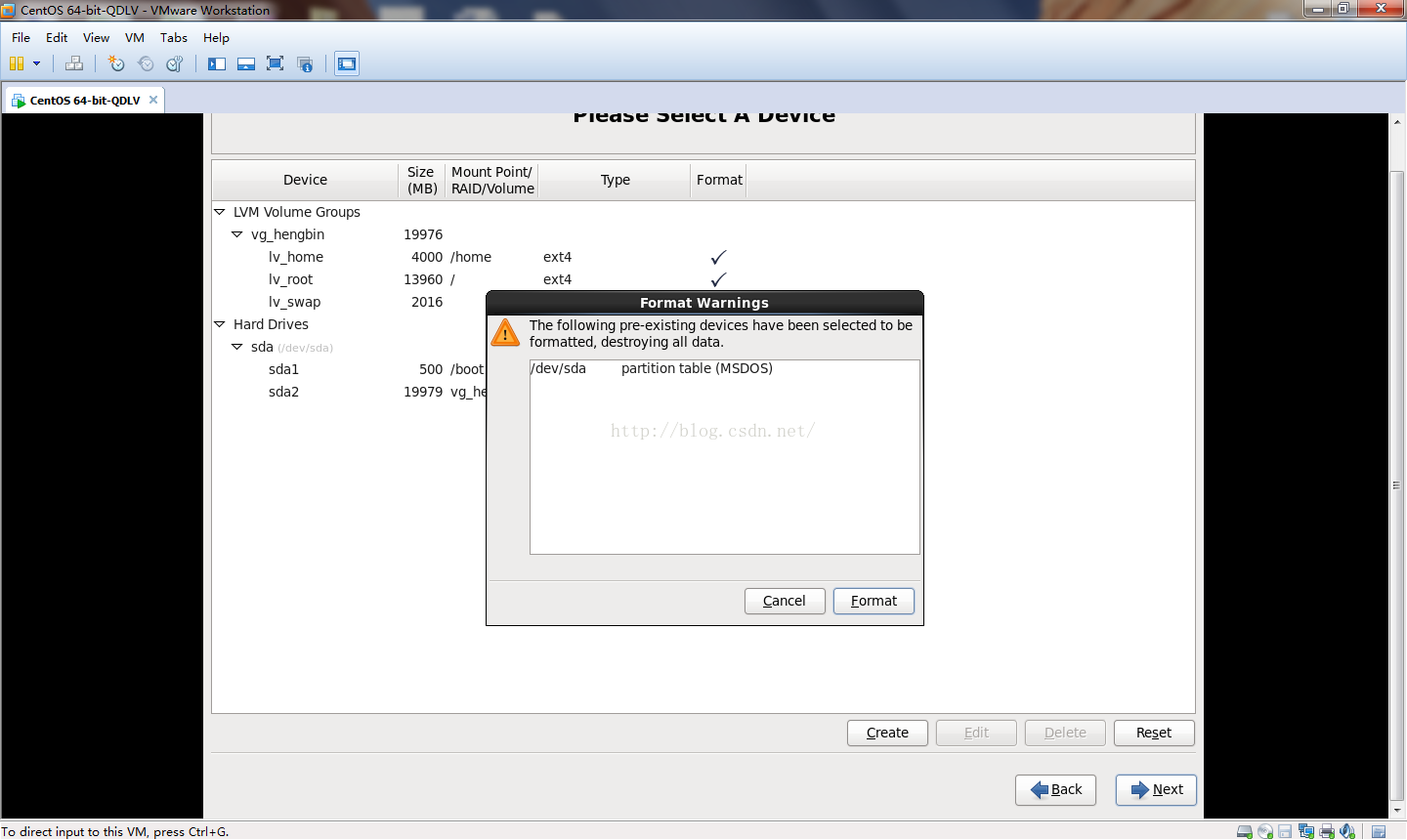Click the Format column header

click(x=719, y=180)
